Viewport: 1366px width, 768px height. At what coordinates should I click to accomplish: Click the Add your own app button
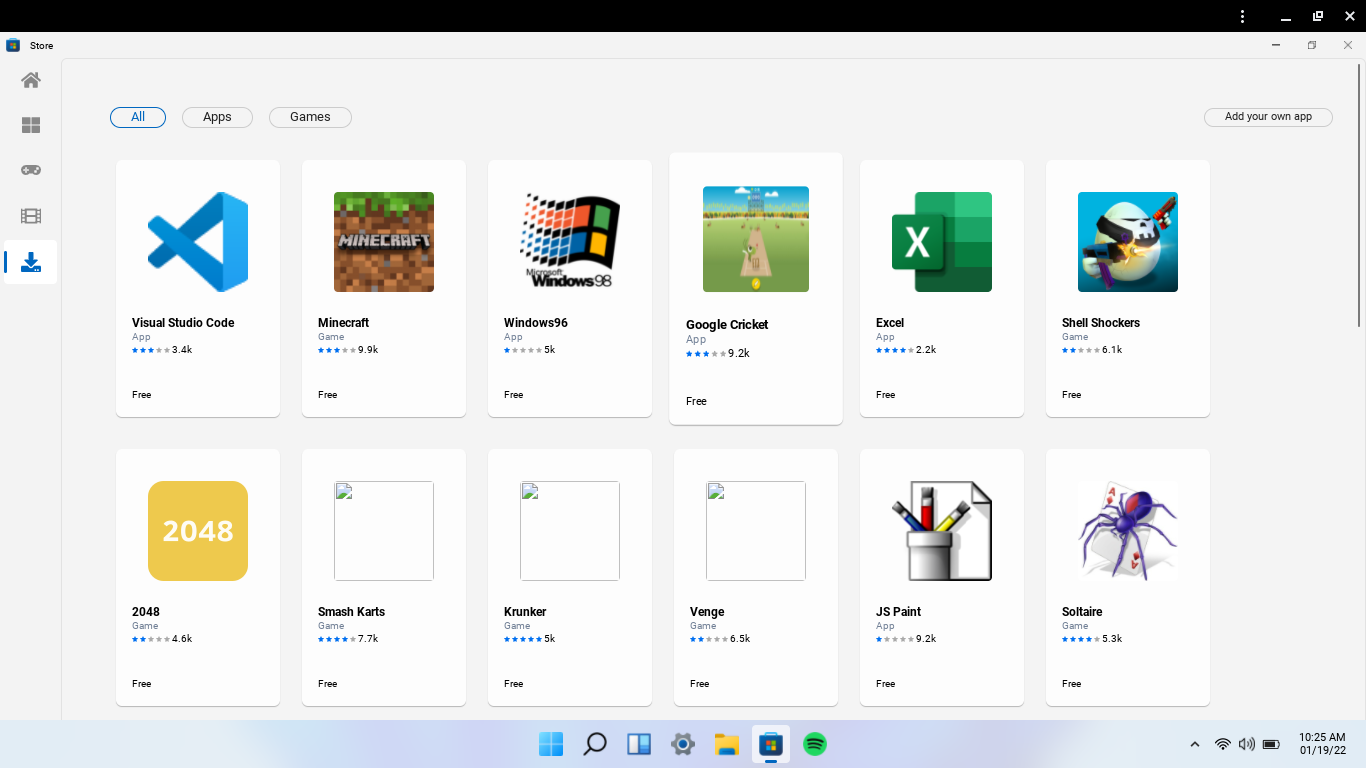tap(1268, 117)
